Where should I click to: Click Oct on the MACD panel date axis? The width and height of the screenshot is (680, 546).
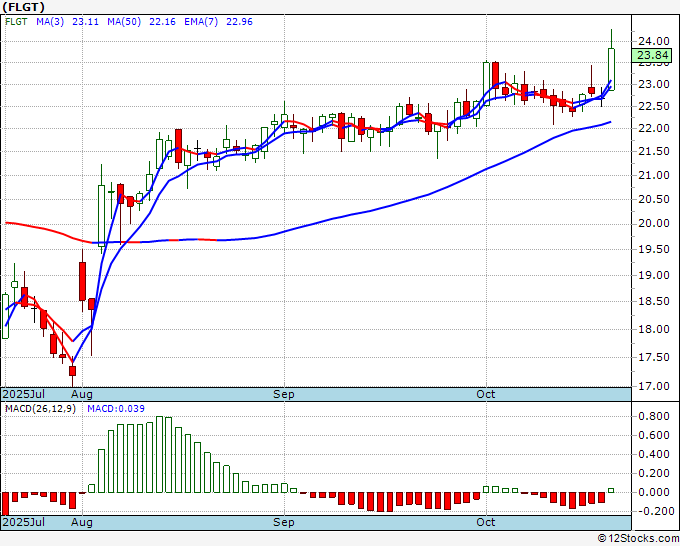click(x=486, y=522)
